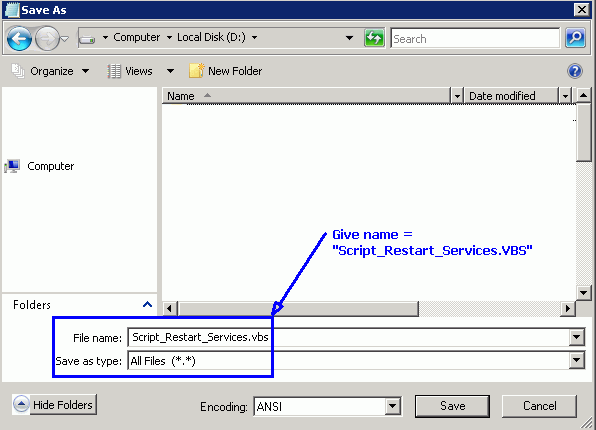Click the Cancel button
The height and width of the screenshot is (430, 596).
(x=539, y=406)
